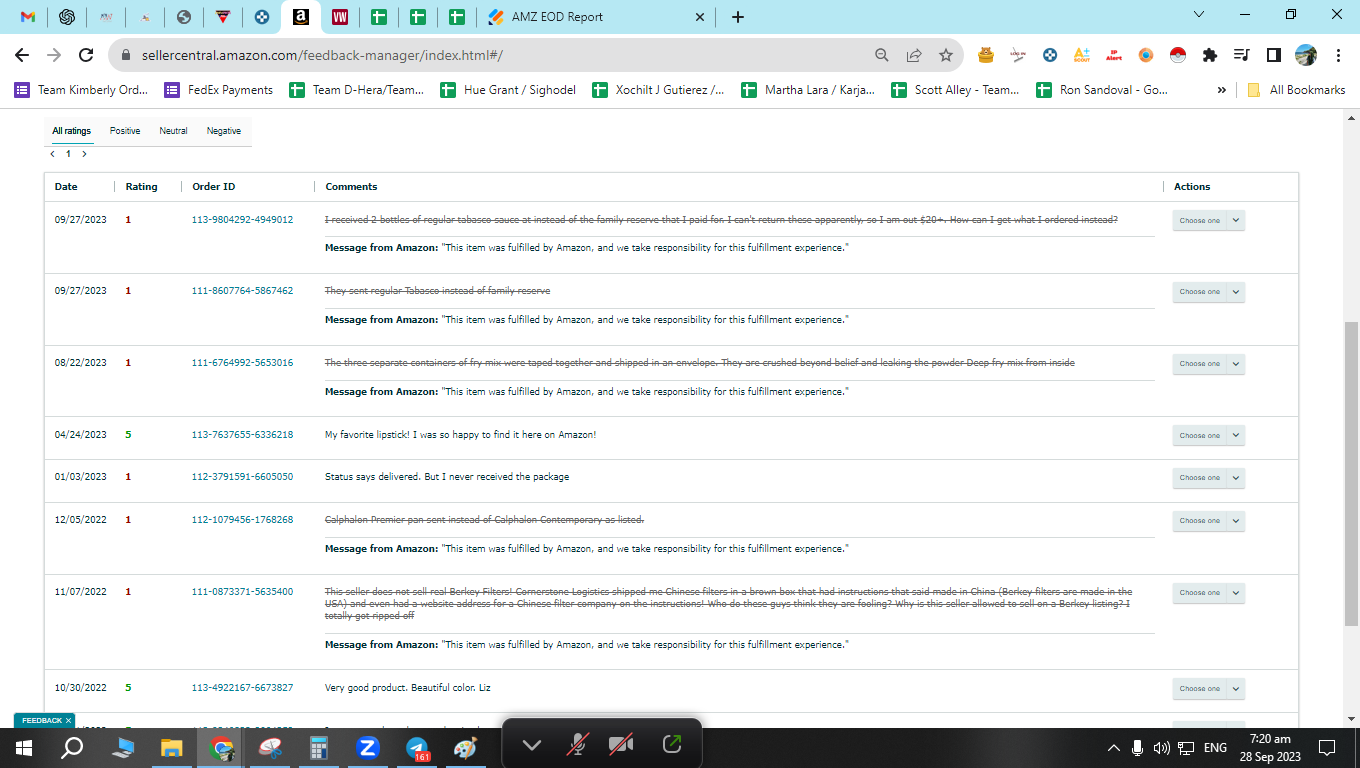Open the IP Alert extension

(x=1113, y=55)
